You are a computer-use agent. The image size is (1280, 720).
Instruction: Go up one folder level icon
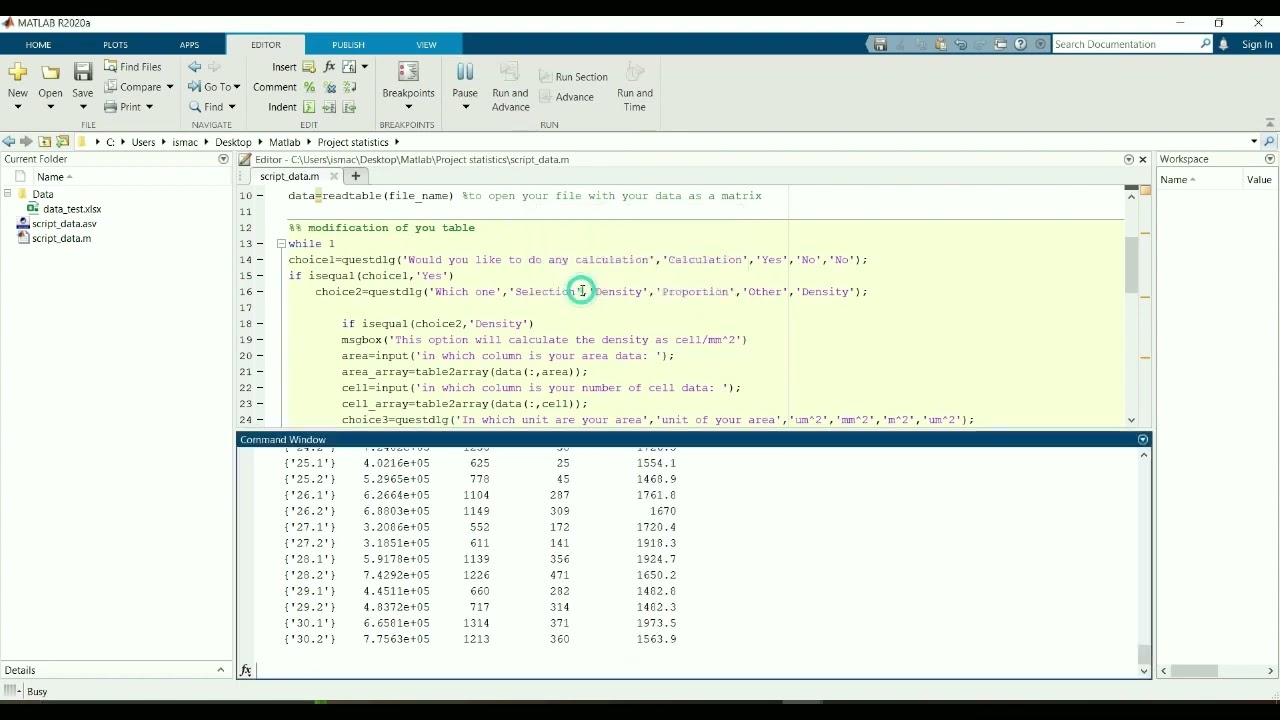tap(44, 142)
